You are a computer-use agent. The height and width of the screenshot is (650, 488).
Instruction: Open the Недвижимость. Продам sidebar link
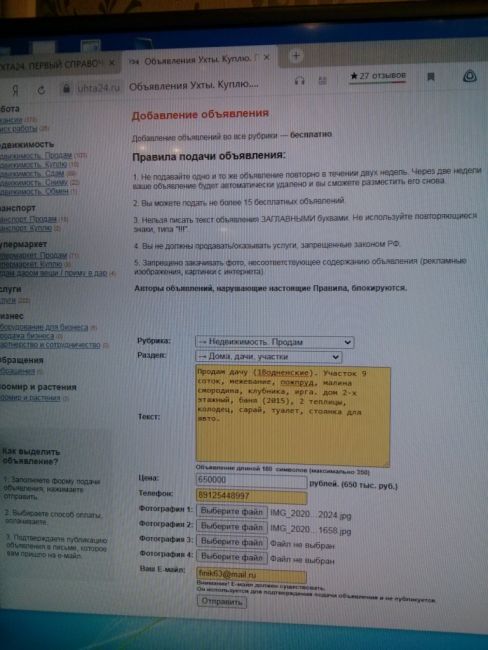tap(36, 155)
